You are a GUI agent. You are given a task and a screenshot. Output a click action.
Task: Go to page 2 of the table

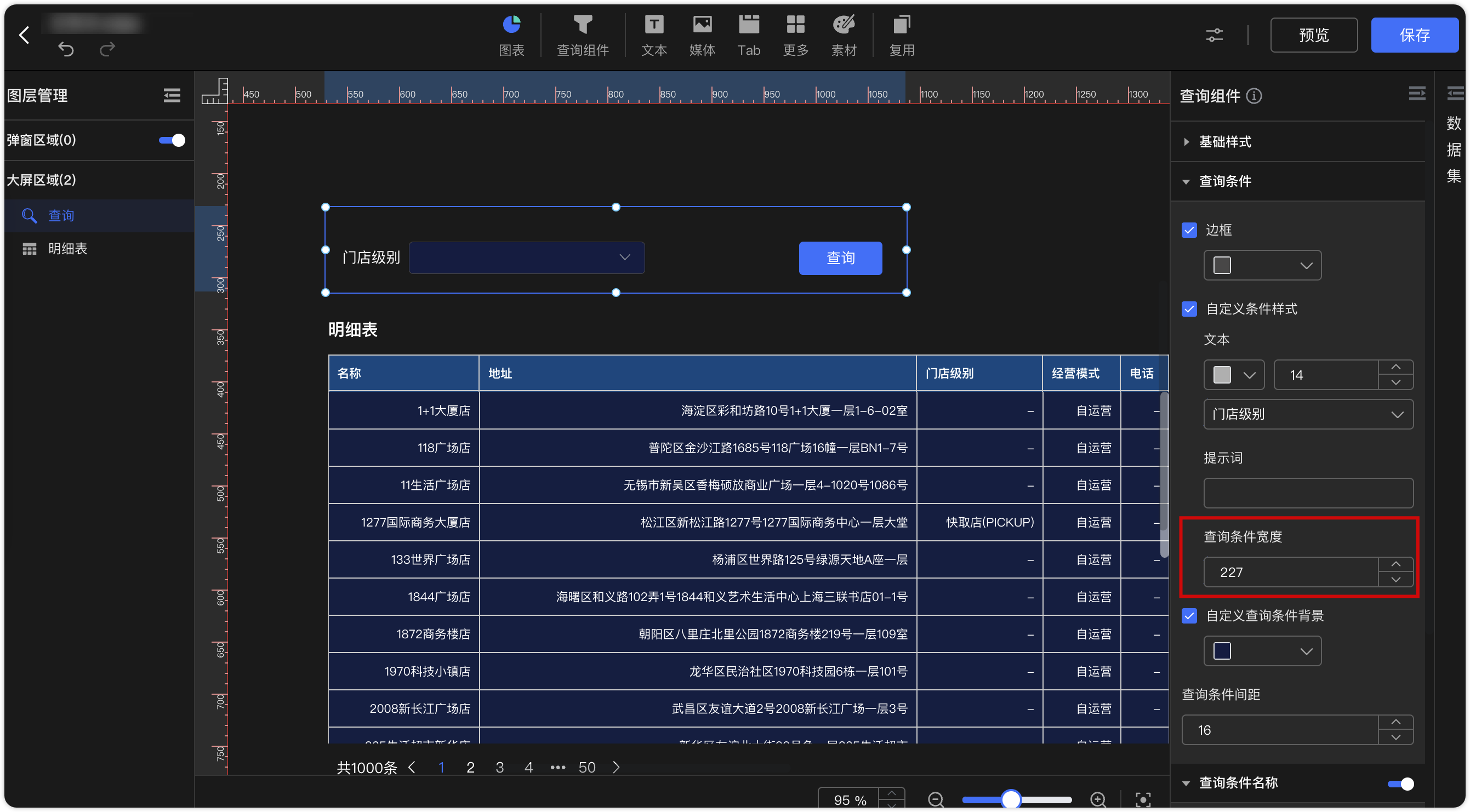tap(470, 768)
